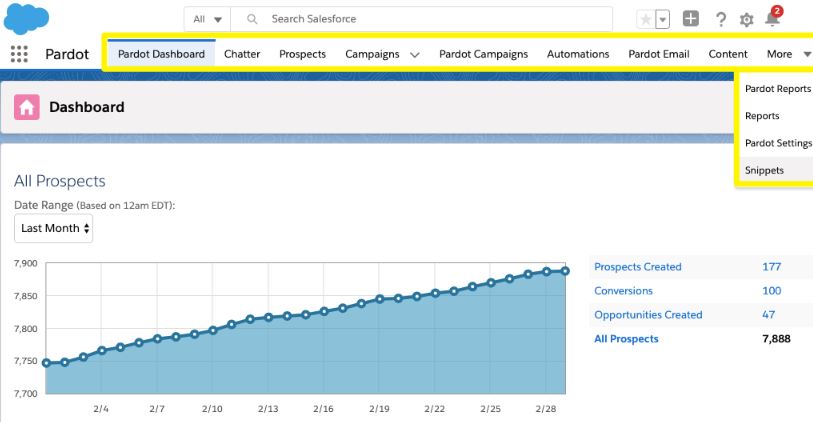813x422 pixels.
Task: Click the Opportunities Created link
Action: coord(648,315)
